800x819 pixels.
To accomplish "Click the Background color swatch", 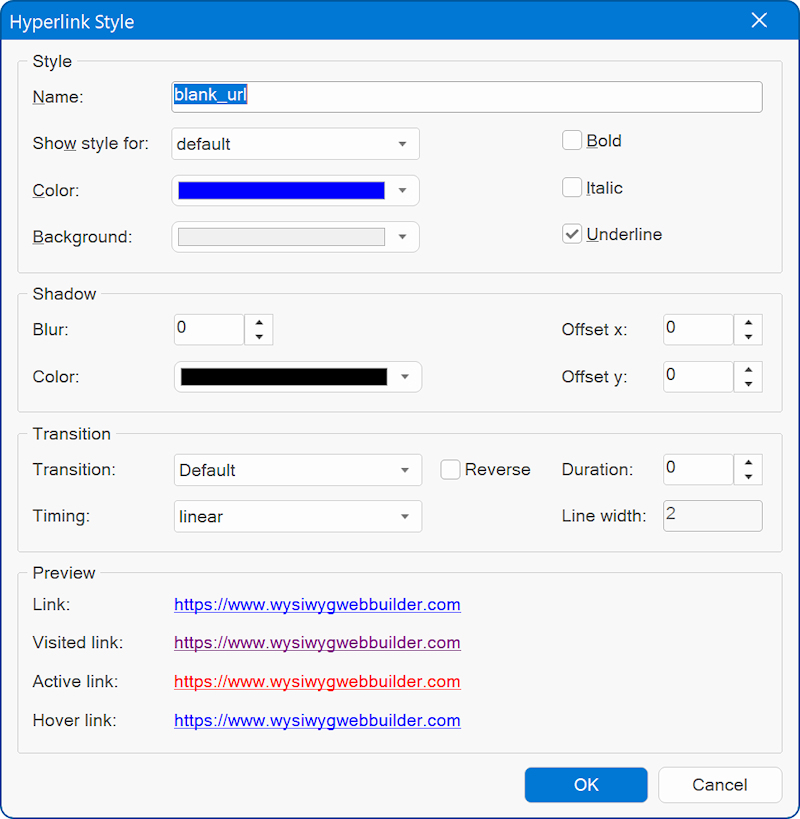I will 281,237.
